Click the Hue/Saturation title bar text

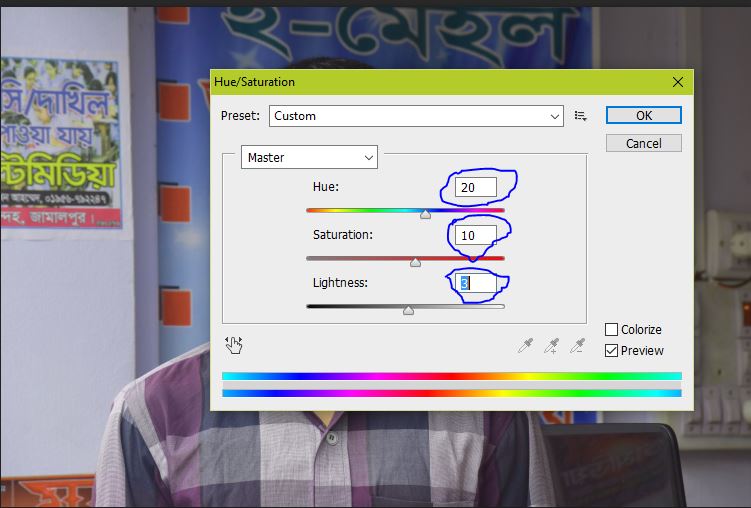pyautogui.click(x=254, y=82)
